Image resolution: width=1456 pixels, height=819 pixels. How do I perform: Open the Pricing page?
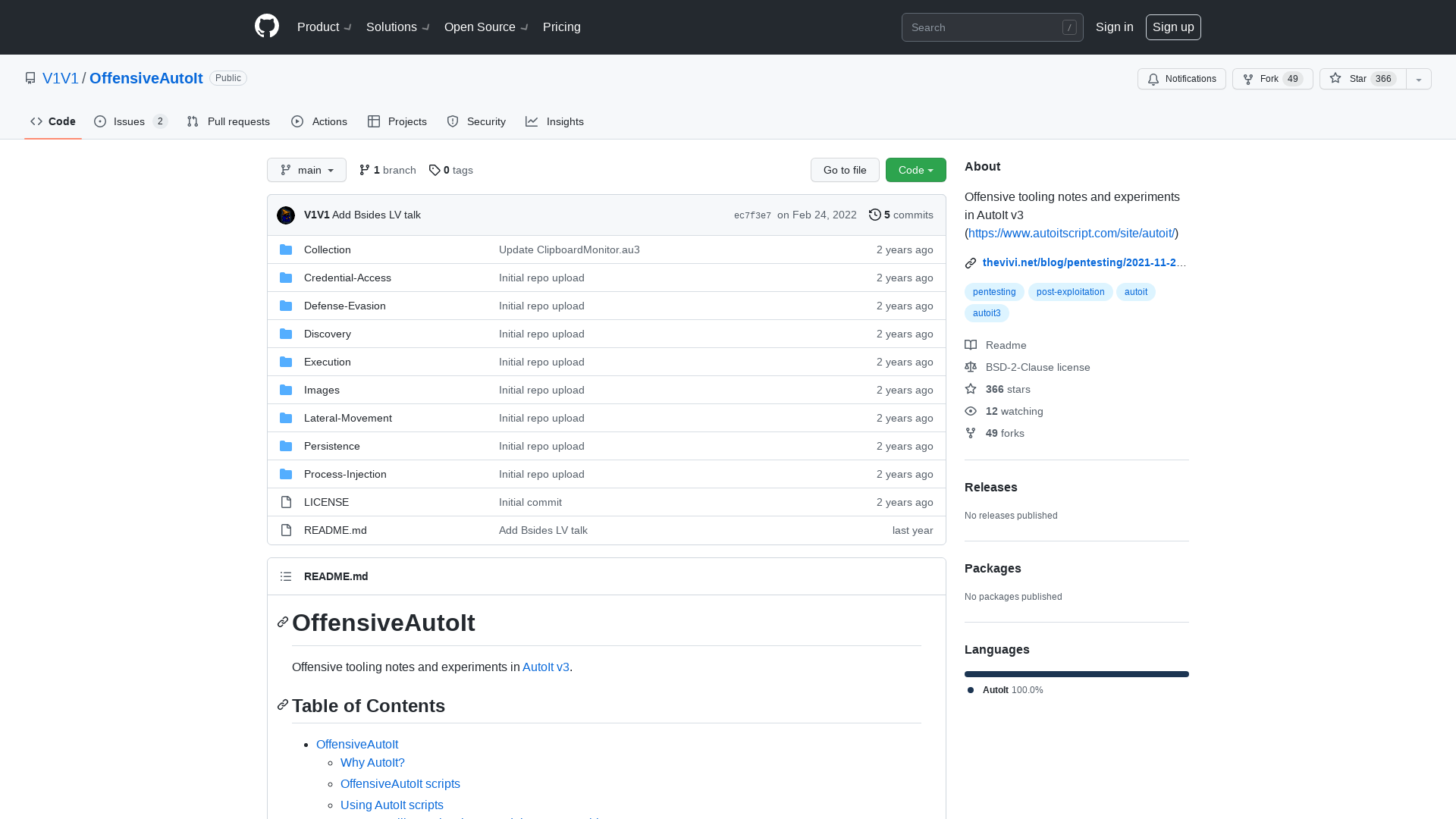tap(562, 27)
